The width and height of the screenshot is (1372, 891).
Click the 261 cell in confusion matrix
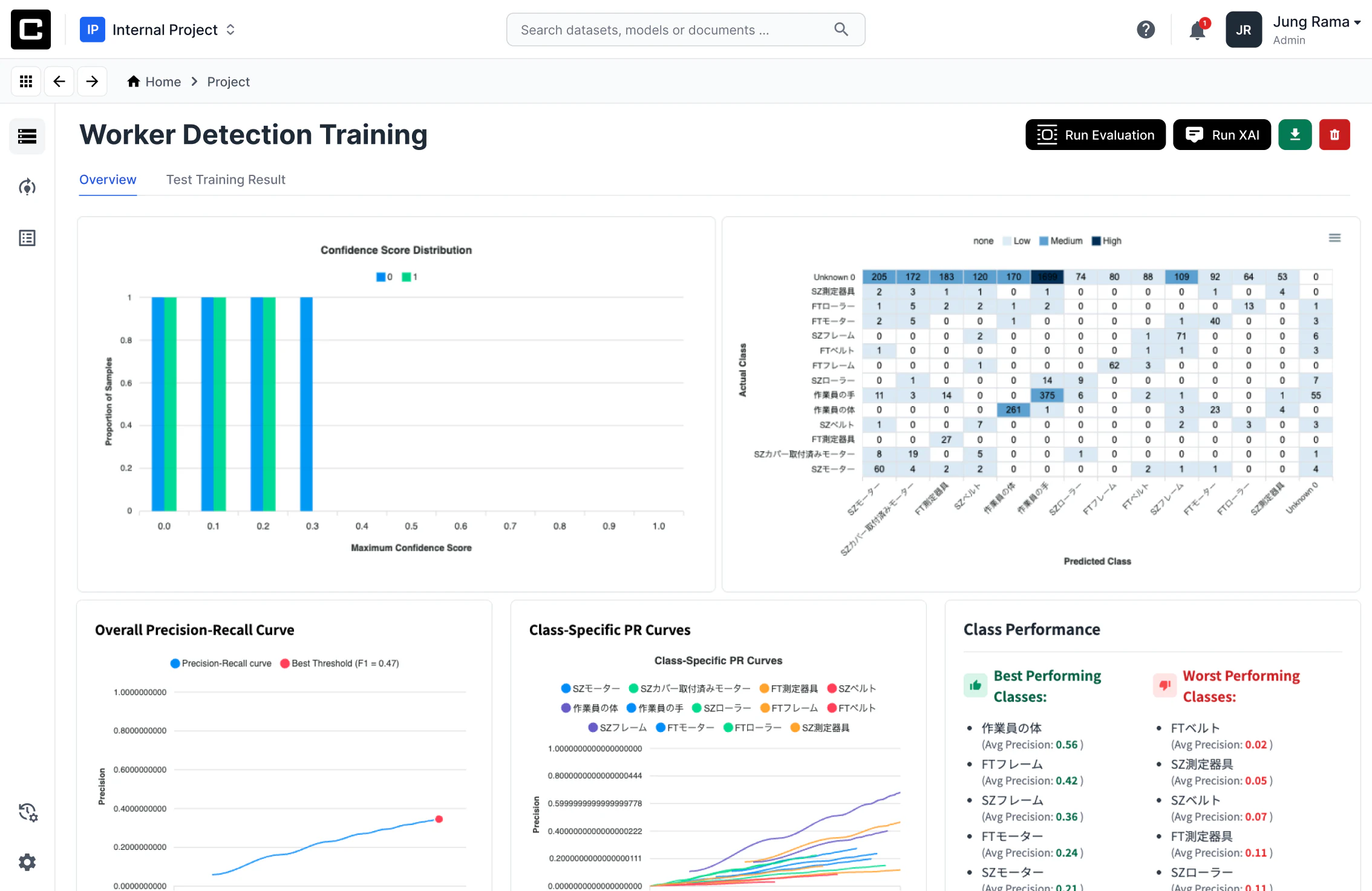(1013, 410)
